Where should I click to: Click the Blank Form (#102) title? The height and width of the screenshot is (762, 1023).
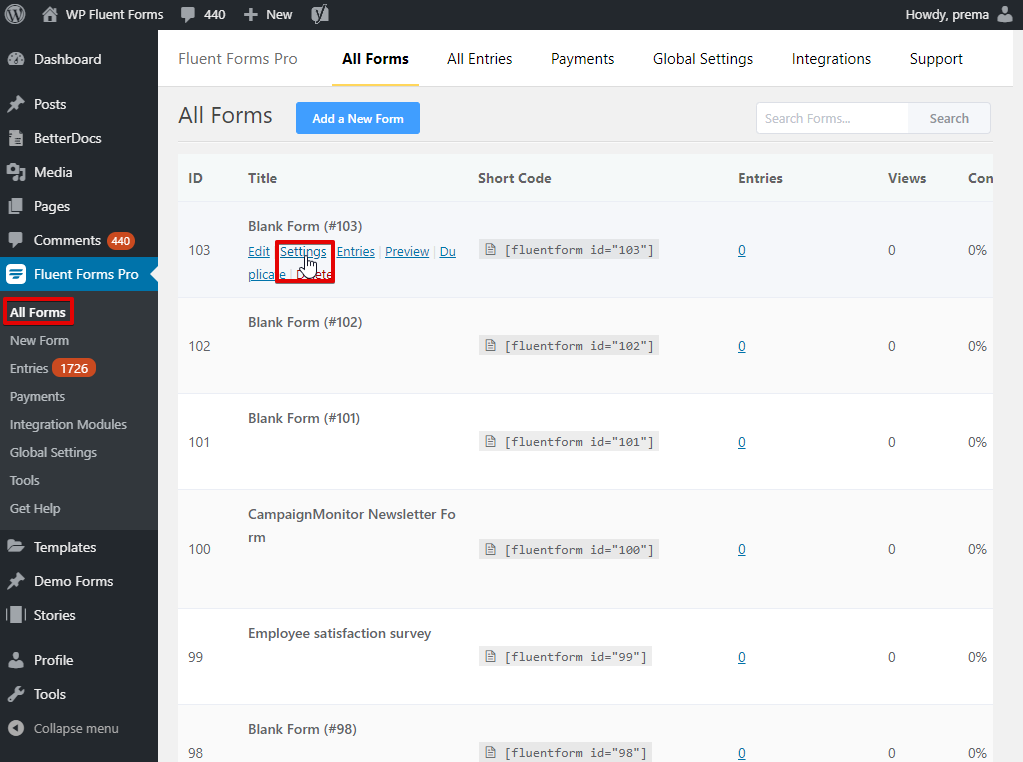(305, 322)
